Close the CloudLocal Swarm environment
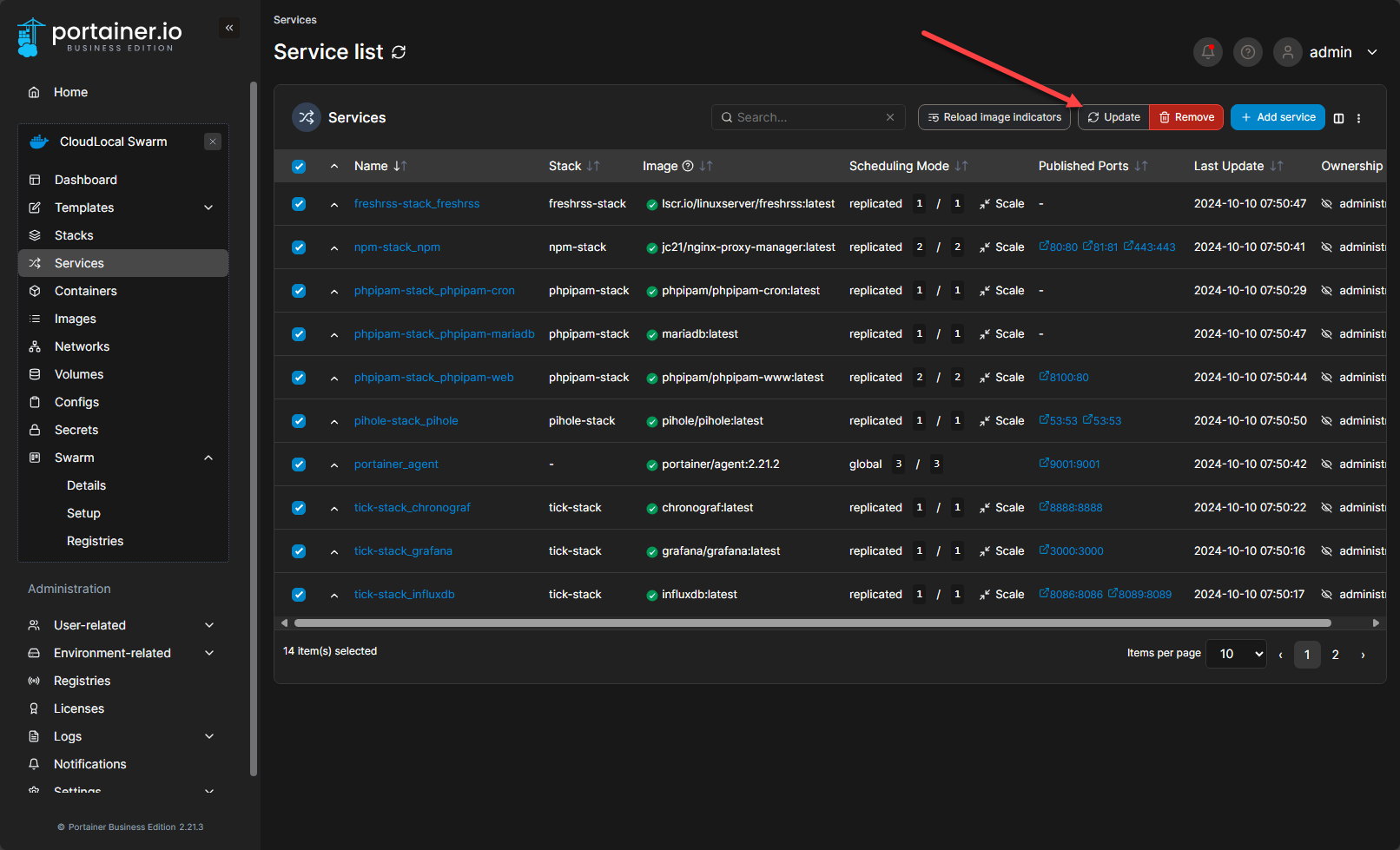1400x850 pixels. [x=213, y=142]
